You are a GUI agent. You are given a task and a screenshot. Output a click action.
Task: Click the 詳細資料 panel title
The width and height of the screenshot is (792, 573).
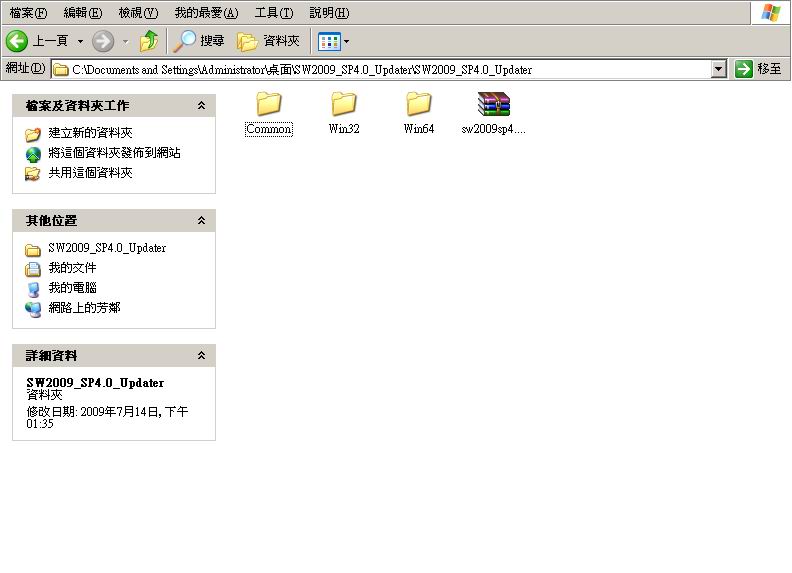tap(52, 355)
